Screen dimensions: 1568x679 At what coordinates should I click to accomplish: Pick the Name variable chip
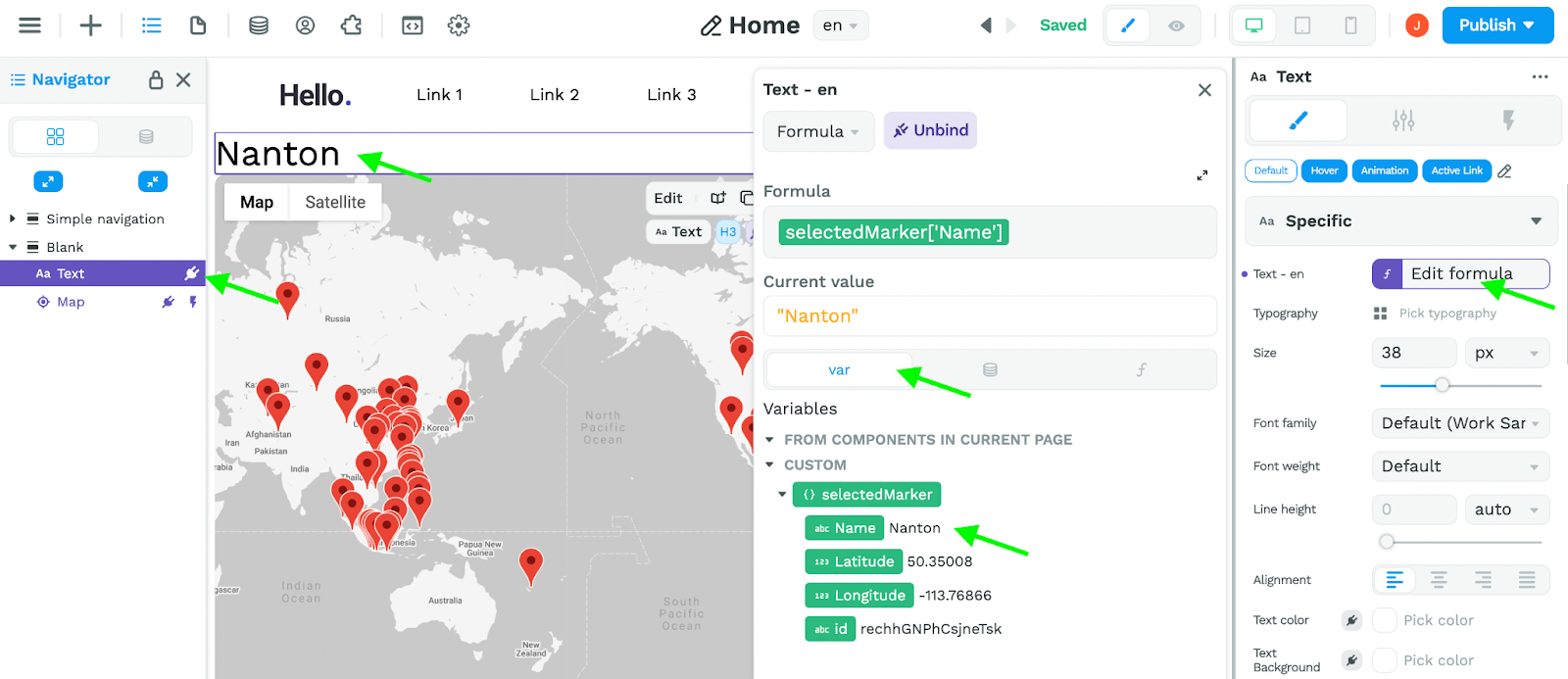pos(844,528)
